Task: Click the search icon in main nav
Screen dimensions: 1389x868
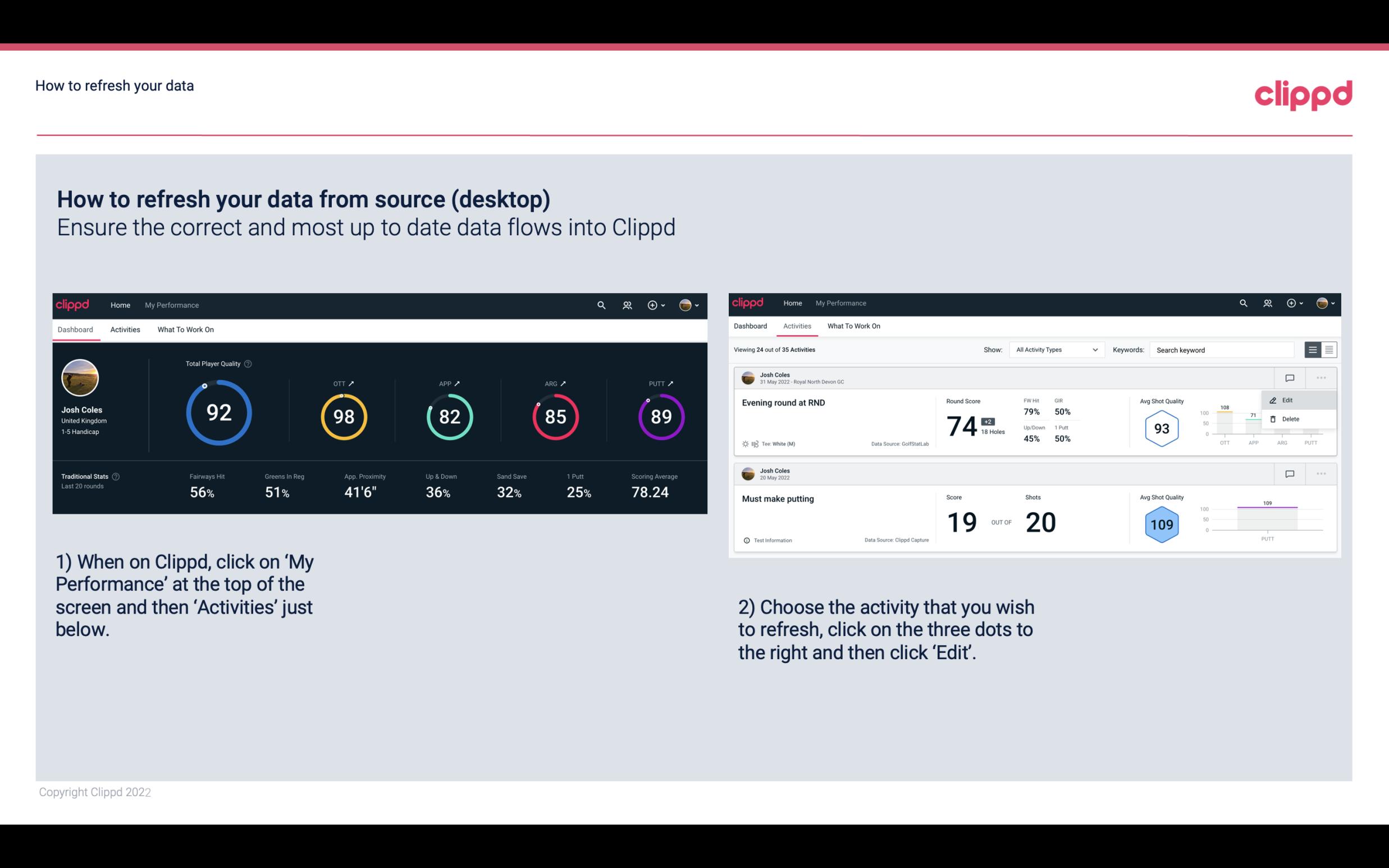Action: click(600, 304)
